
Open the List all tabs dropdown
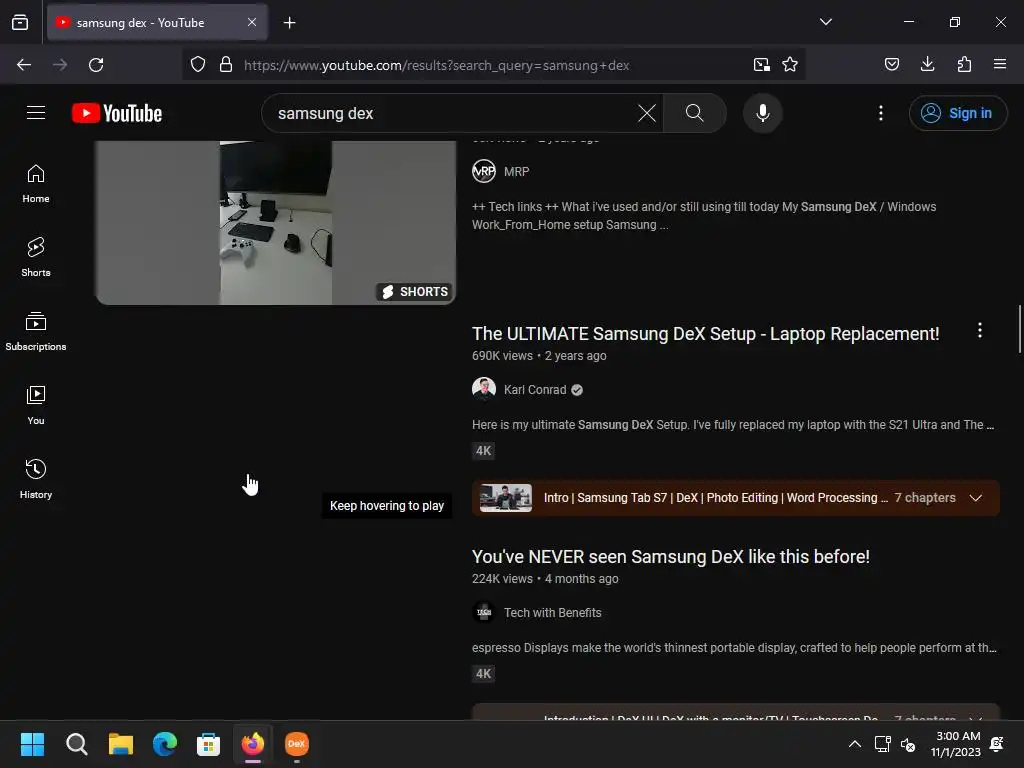point(825,22)
